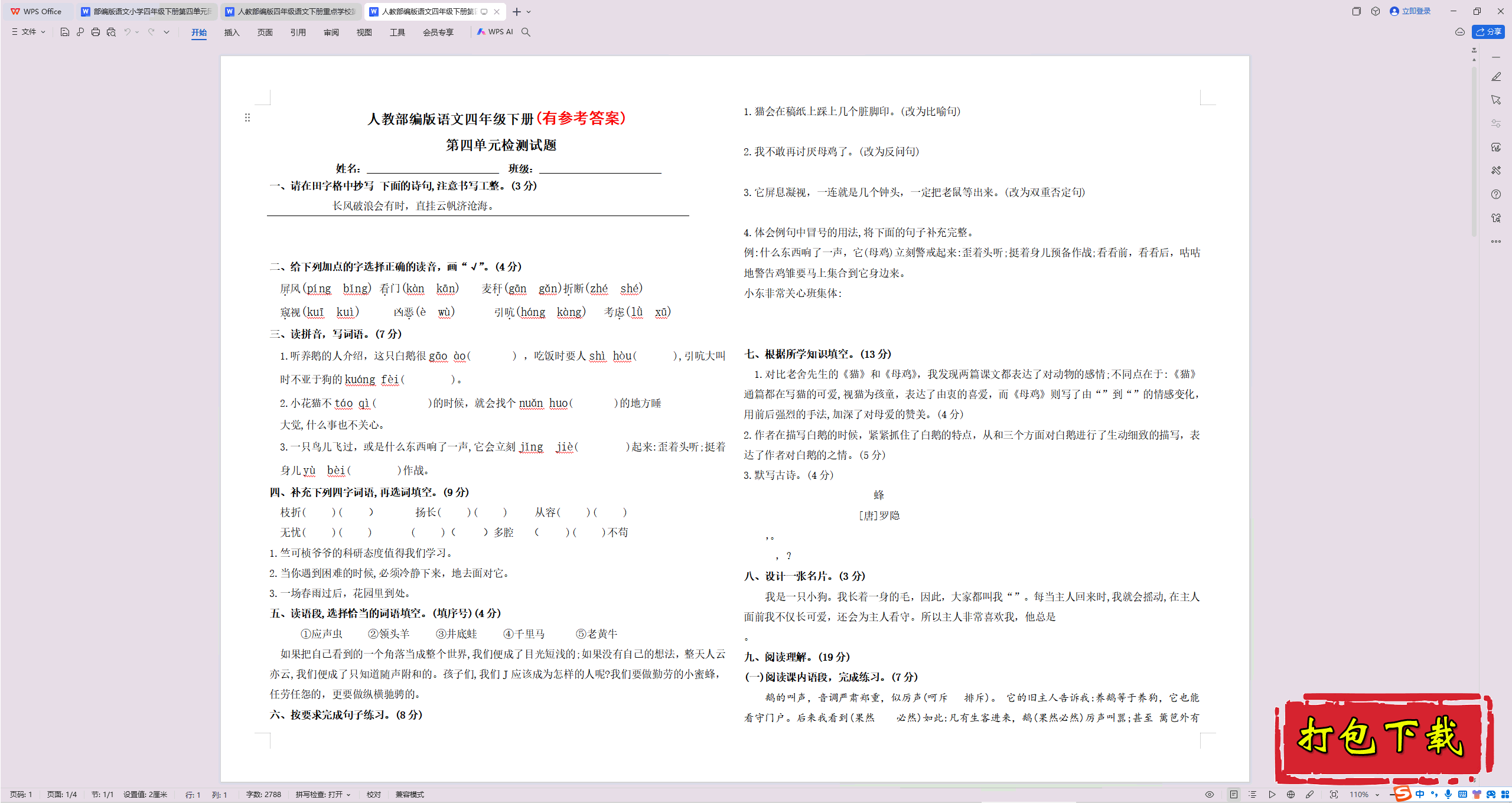1512x803 pixels.
Task: Click the fit-page zoom icon in status bar
Action: 1334,795
